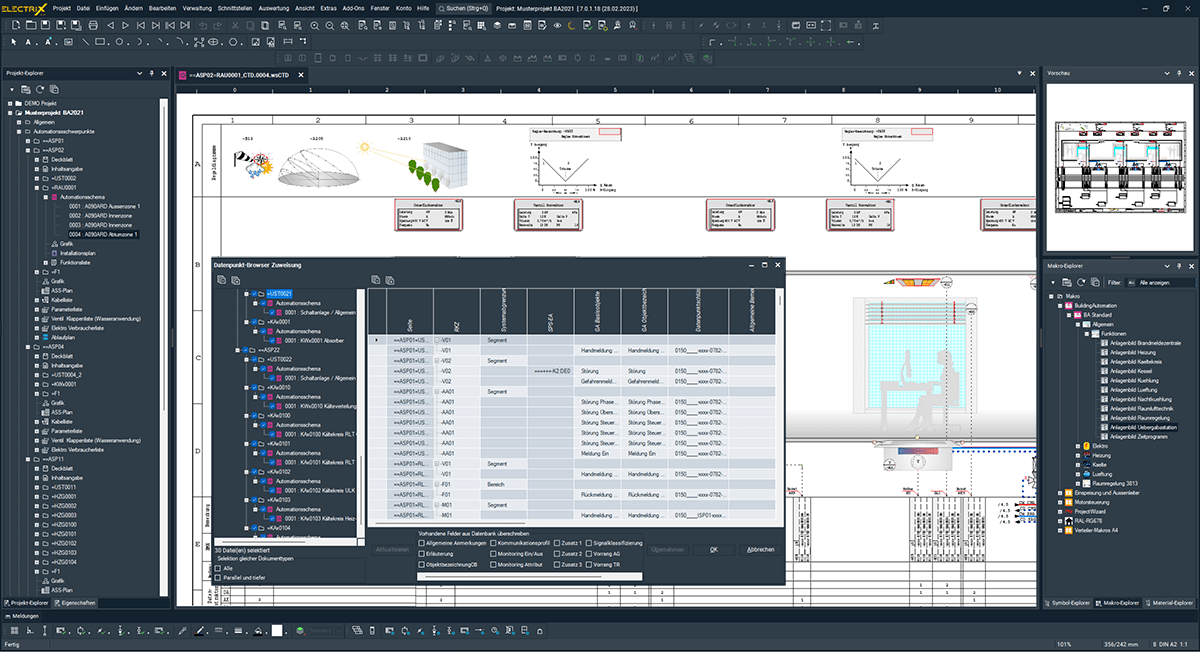Viewport: 1200px width, 652px height.
Task: Enable the 'Monitoring Ein/Aus' checkbox
Action: tap(491, 553)
